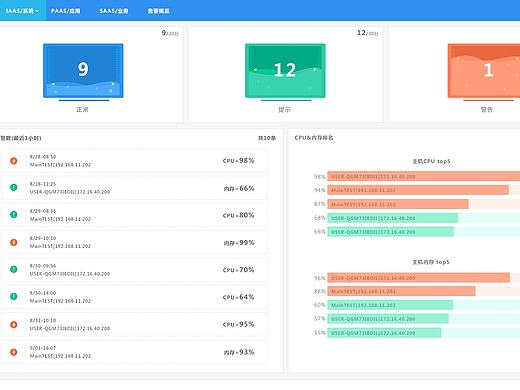Viewport: 520px width, 390px height.
Task: Open the 8/28-11:25 USER-QGM alert row
Action: tap(134, 188)
